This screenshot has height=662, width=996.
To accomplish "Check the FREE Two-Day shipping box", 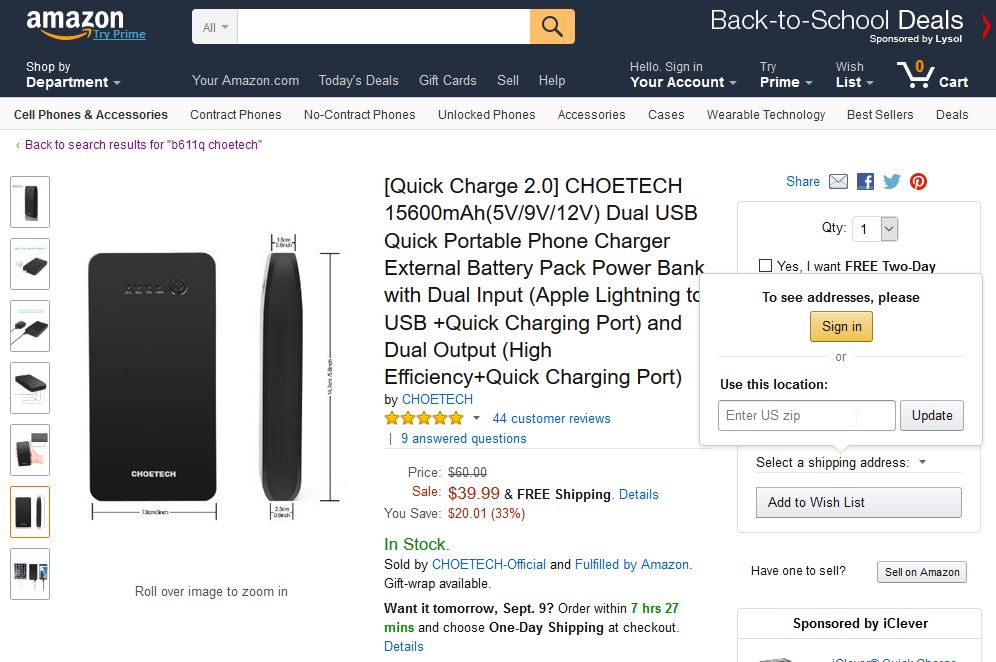I will point(765,266).
